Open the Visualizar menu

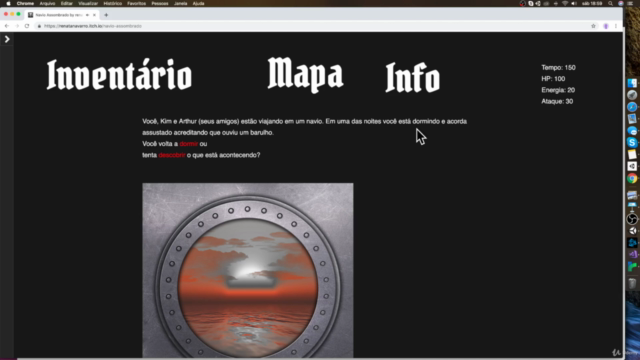[x=88, y=3]
